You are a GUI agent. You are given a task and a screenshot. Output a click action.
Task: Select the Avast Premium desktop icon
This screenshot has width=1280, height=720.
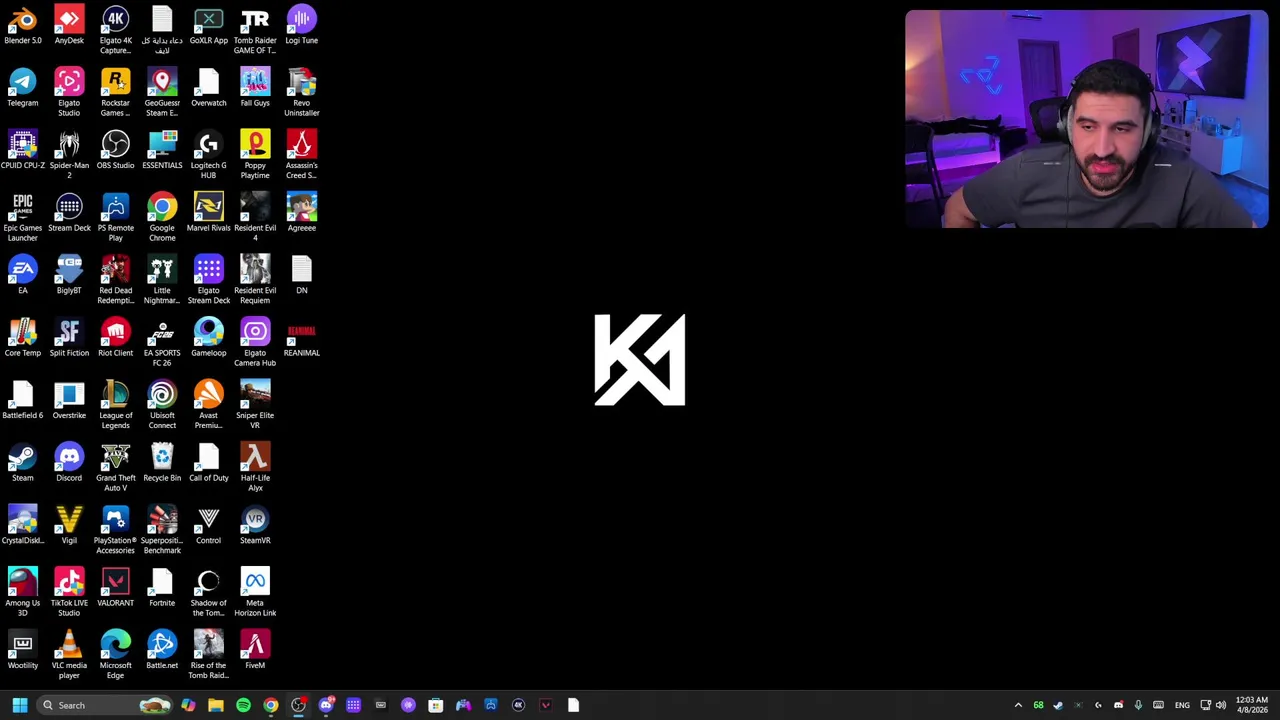point(208,406)
